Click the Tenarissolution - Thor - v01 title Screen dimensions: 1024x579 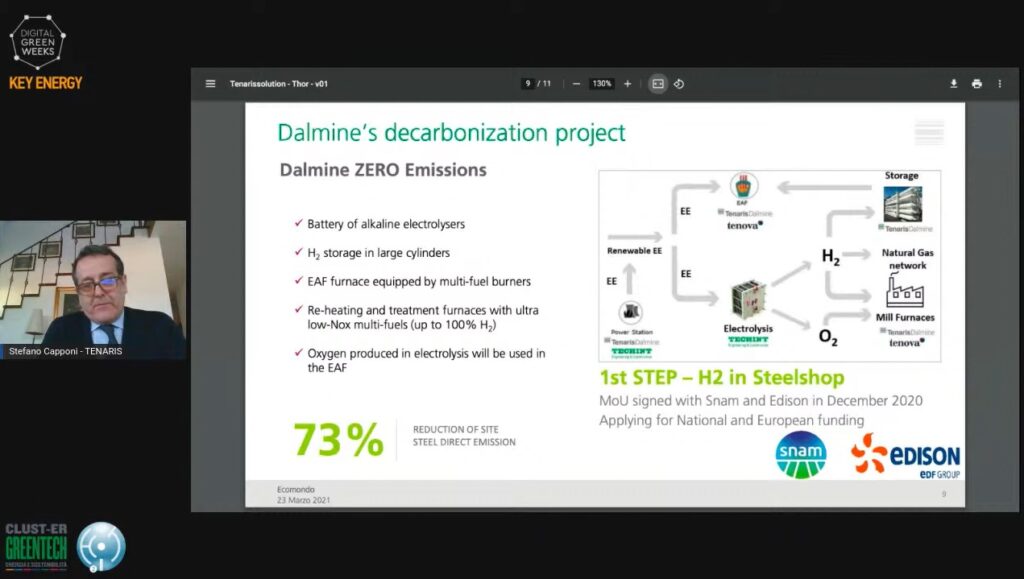pyautogui.click(x=278, y=84)
